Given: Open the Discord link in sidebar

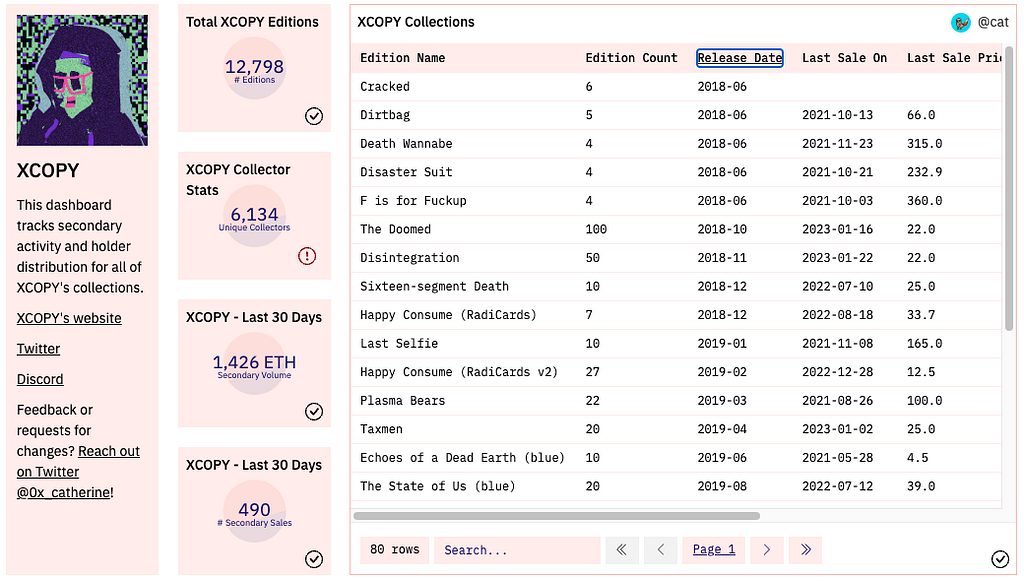Looking at the screenshot, I should [40, 379].
